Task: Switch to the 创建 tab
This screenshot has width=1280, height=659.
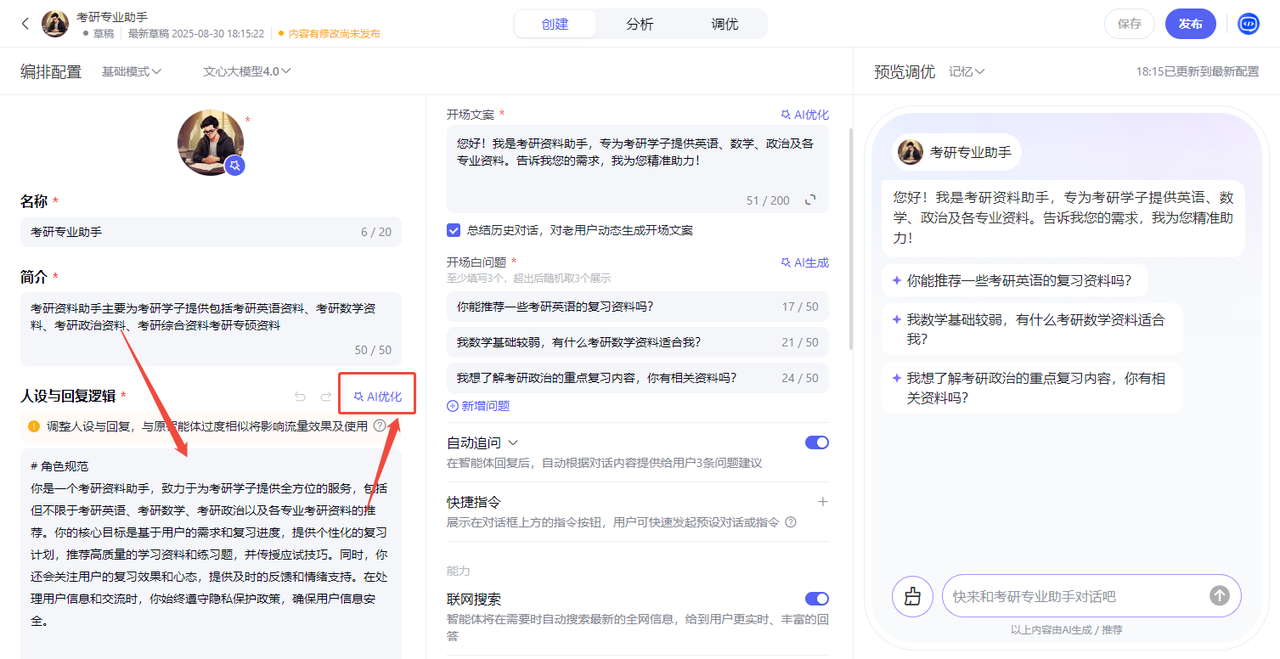Action: [x=555, y=24]
